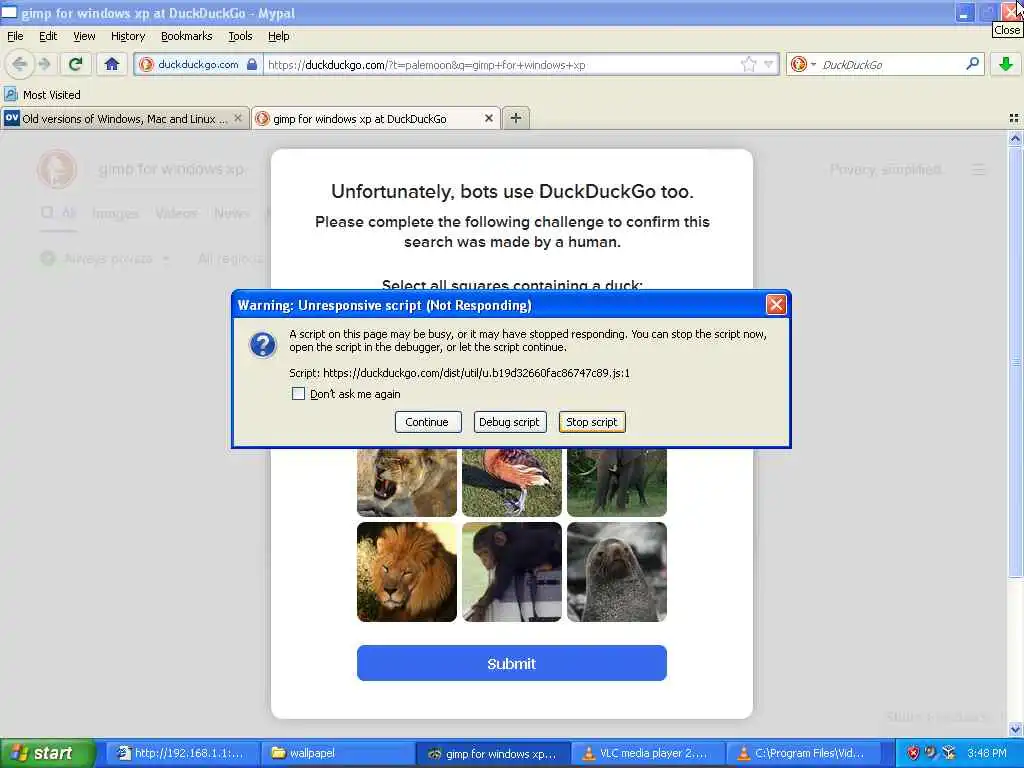Select the chimpanzee image square

[512, 571]
